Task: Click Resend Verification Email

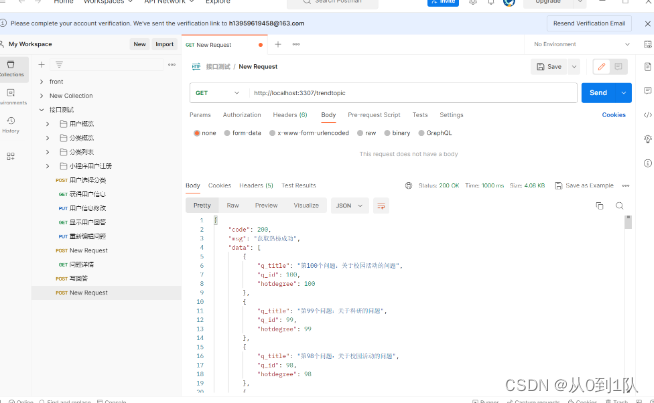Action: click(589, 24)
